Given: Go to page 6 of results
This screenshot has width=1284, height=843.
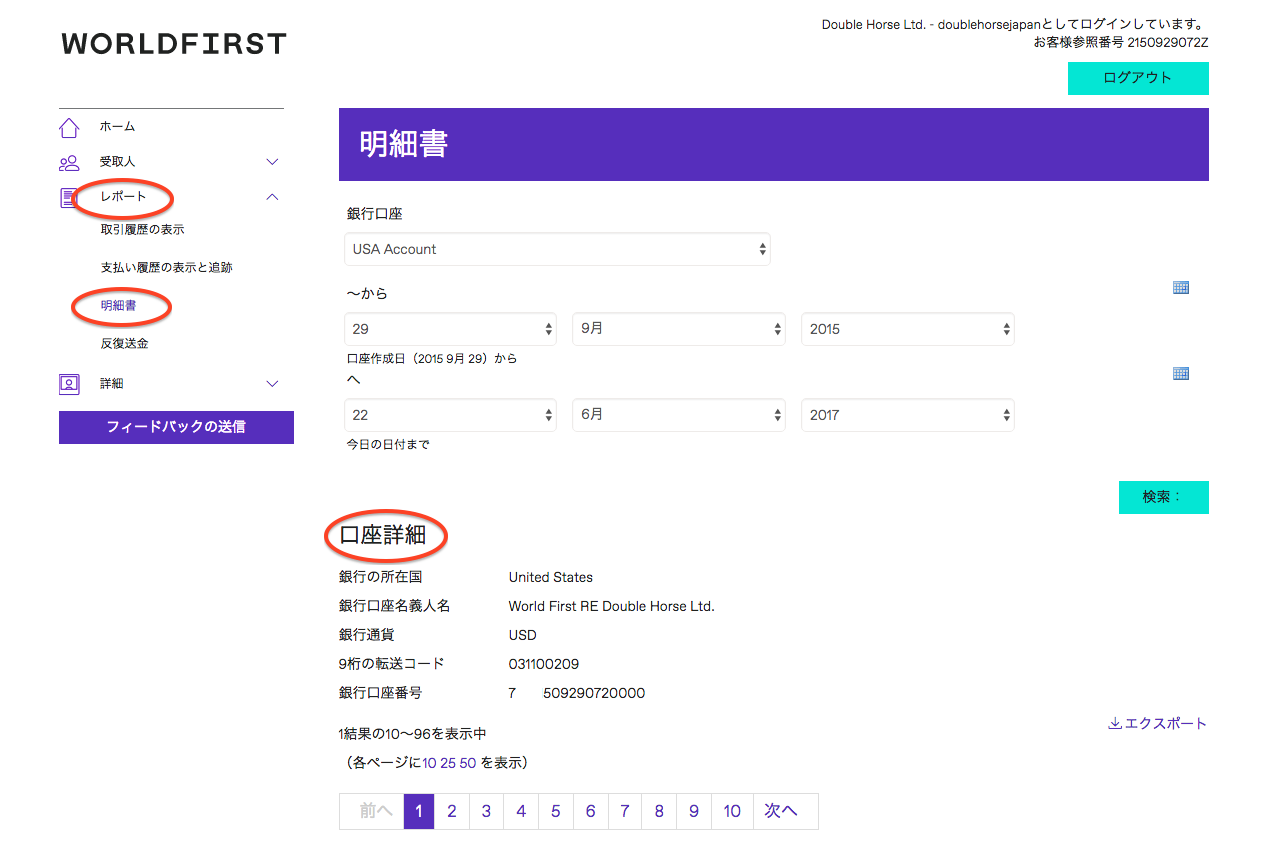Looking at the screenshot, I should (x=590, y=811).
